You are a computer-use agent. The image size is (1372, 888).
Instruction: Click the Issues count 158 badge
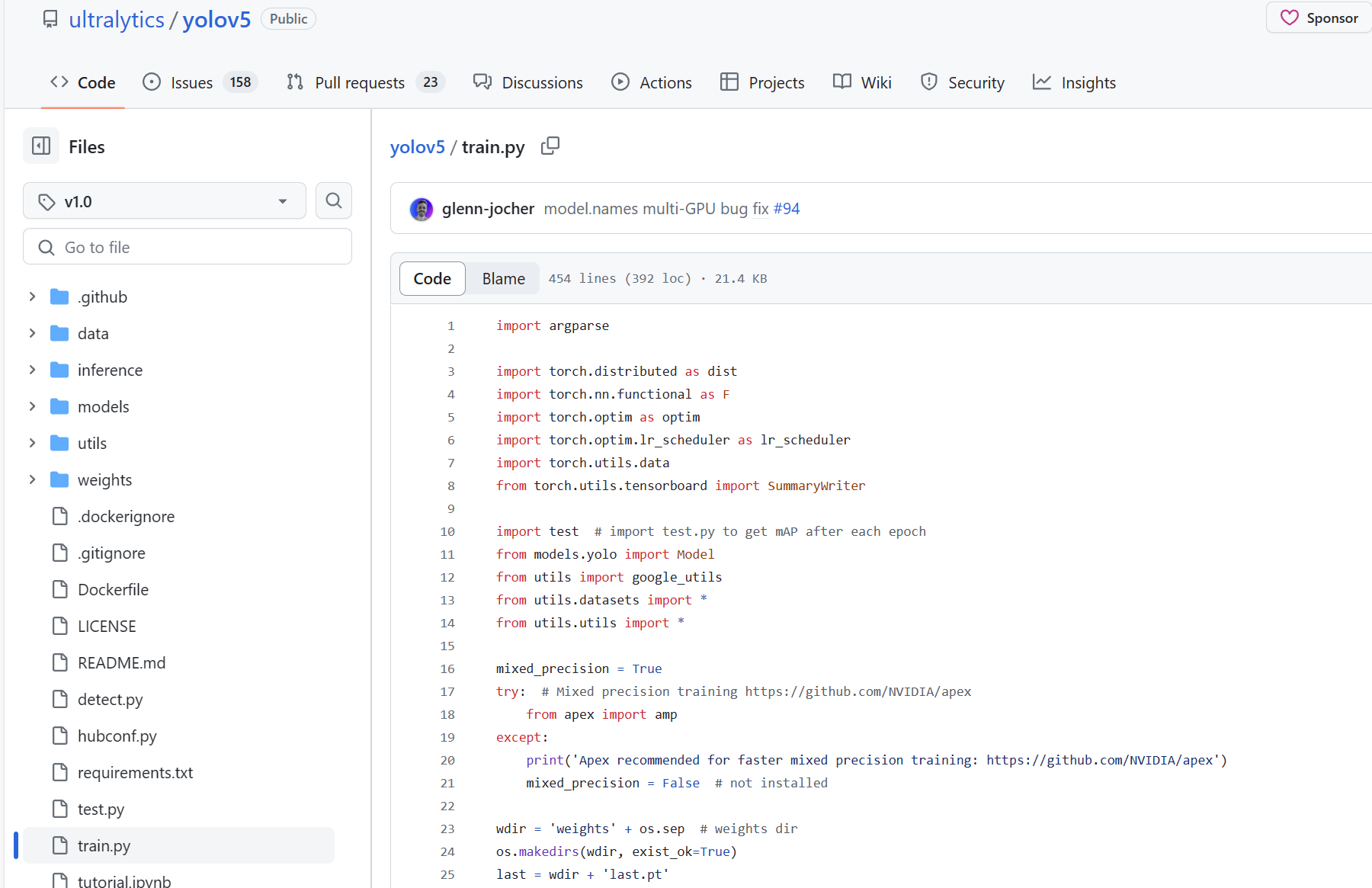[240, 82]
